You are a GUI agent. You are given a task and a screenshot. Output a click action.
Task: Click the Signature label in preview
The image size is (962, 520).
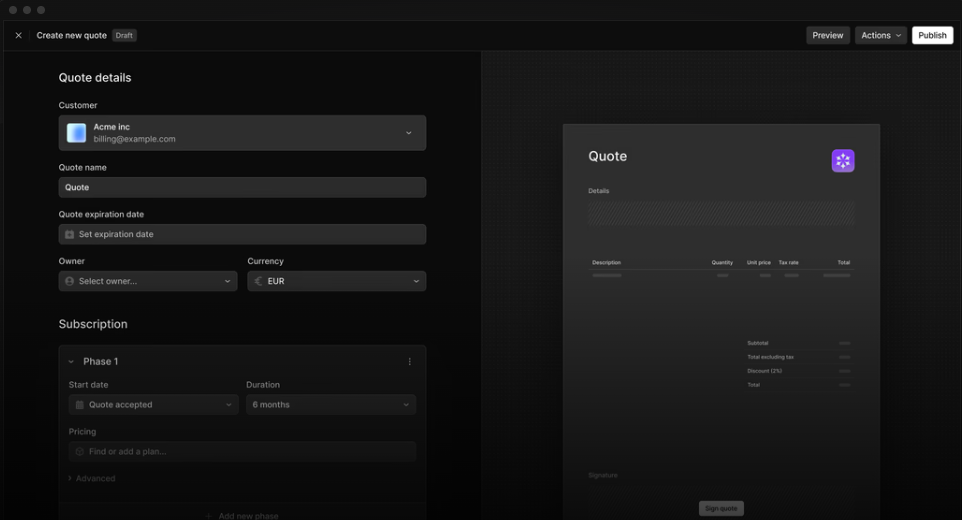click(603, 475)
